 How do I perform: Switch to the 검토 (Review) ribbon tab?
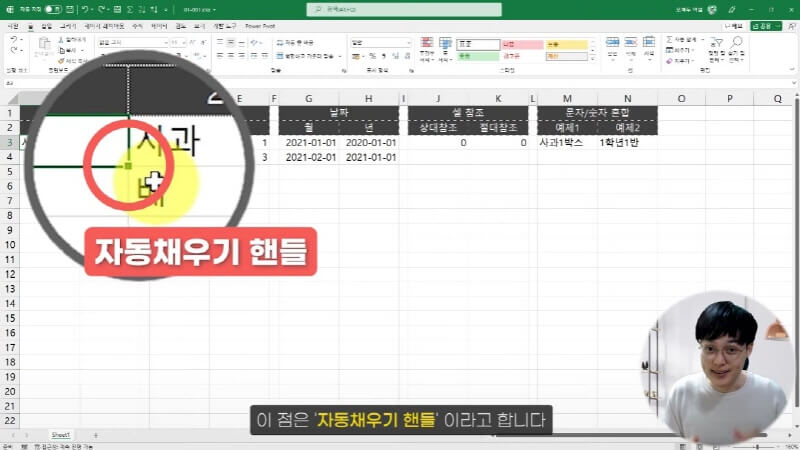[x=181, y=26]
